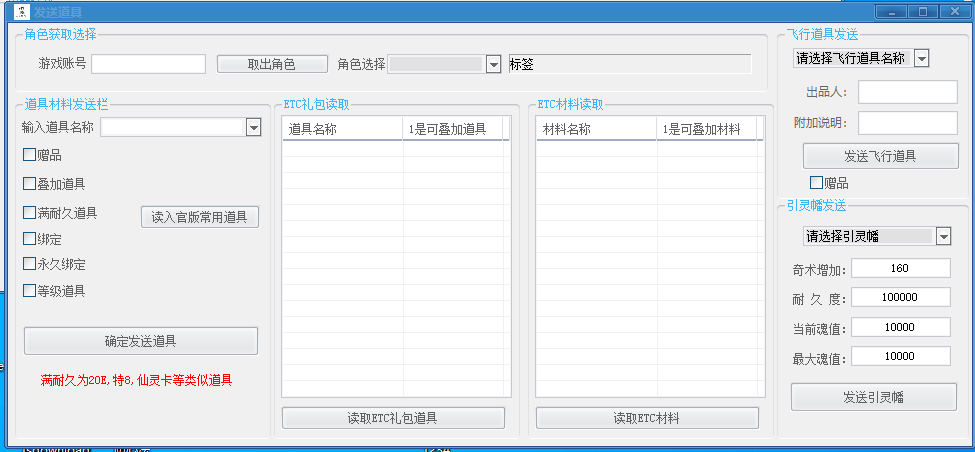Enable the 叠加道具 checkbox
The image size is (975, 452).
pyautogui.click(x=30, y=184)
